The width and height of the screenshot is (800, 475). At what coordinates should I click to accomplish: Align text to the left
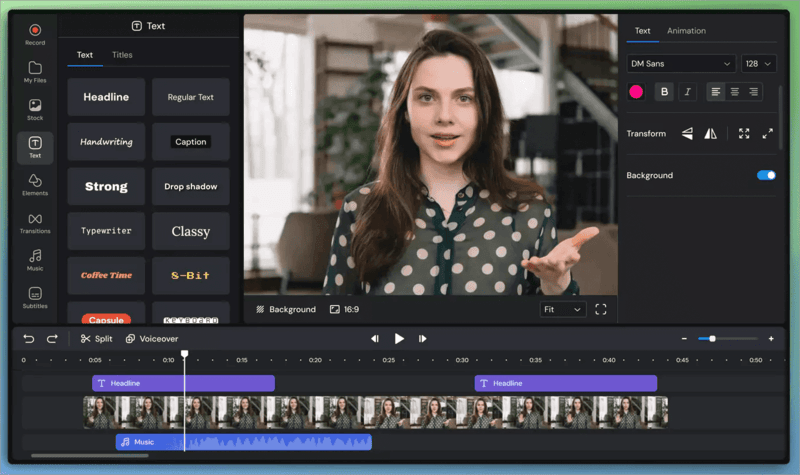pyautogui.click(x=716, y=92)
